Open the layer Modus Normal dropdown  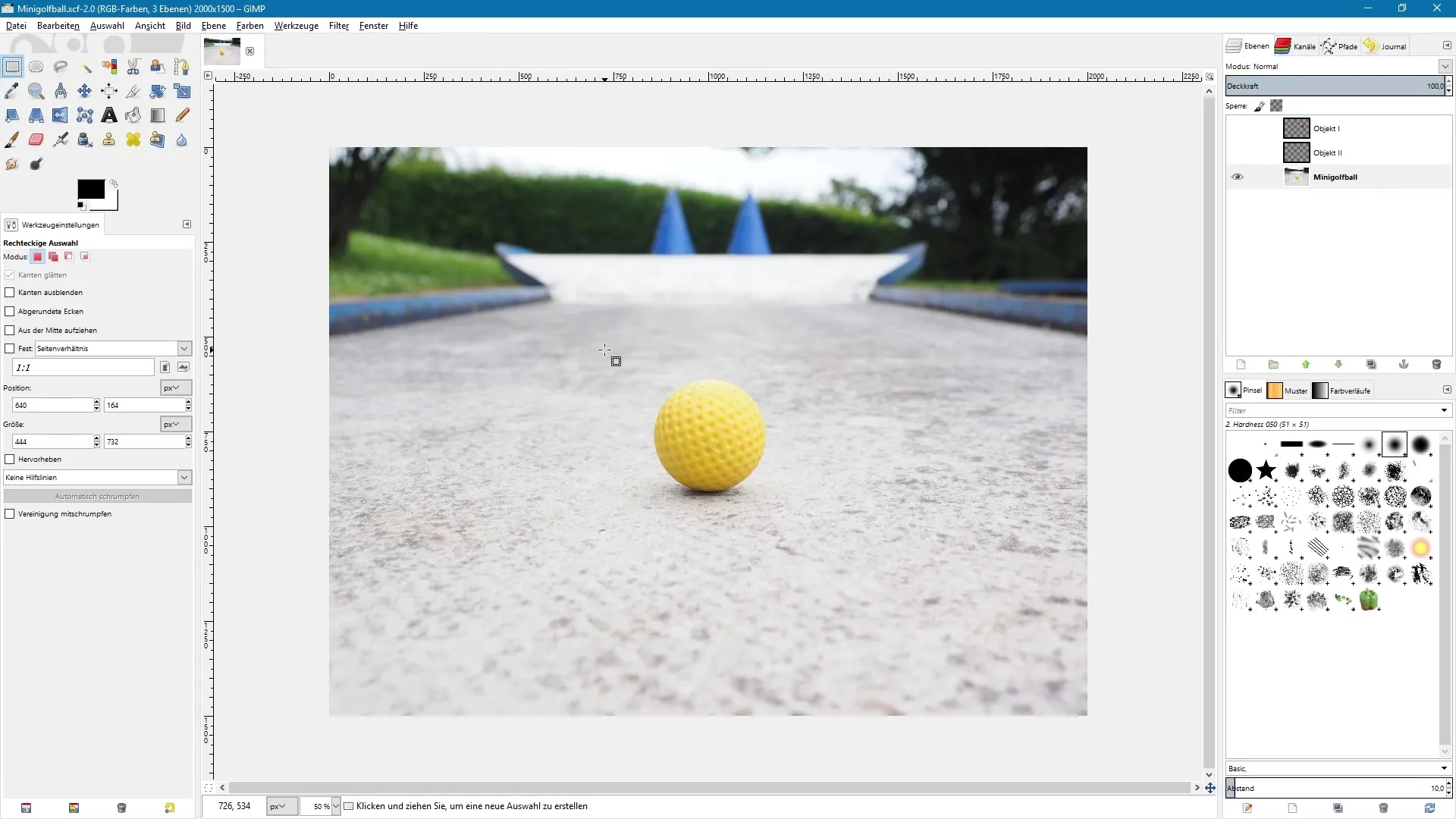tap(1445, 67)
